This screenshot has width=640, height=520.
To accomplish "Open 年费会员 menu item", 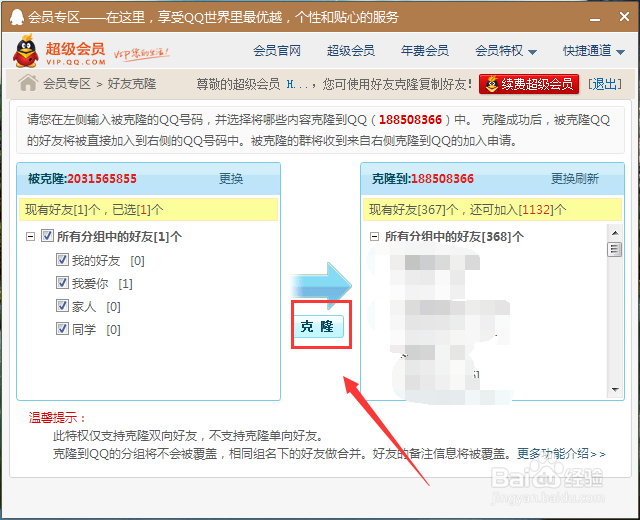I will [424, 51].
